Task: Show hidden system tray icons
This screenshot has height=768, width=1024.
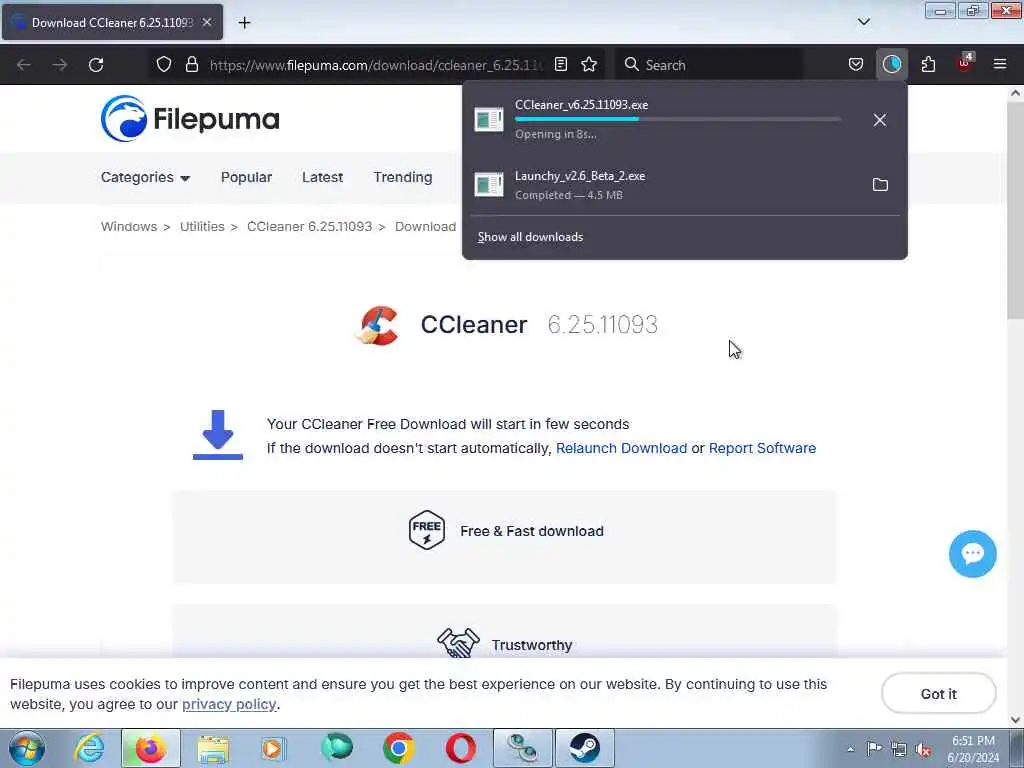Action: click(x=850, y=749)
